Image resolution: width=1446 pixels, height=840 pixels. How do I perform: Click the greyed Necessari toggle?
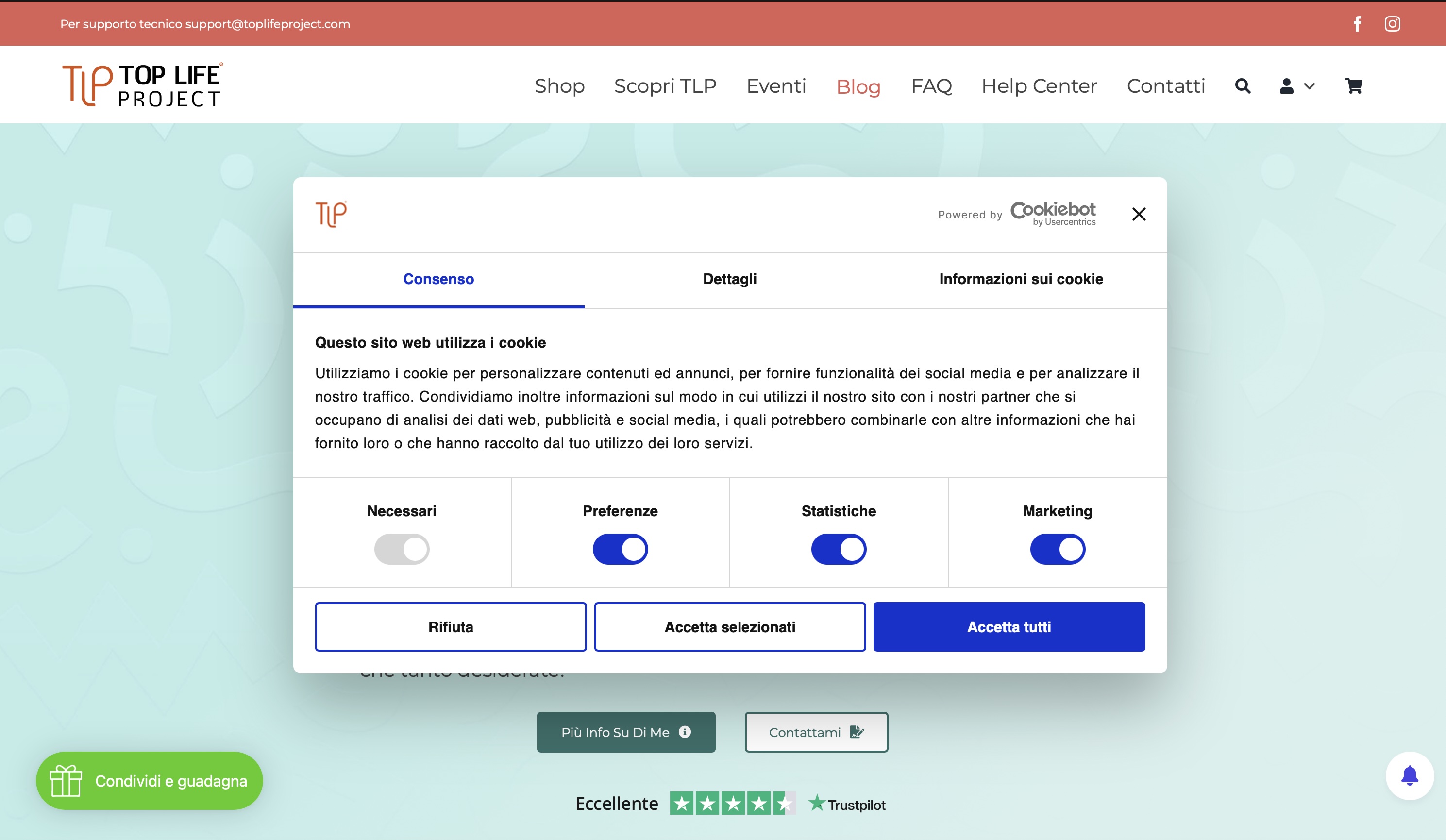(x=402, y=549)
